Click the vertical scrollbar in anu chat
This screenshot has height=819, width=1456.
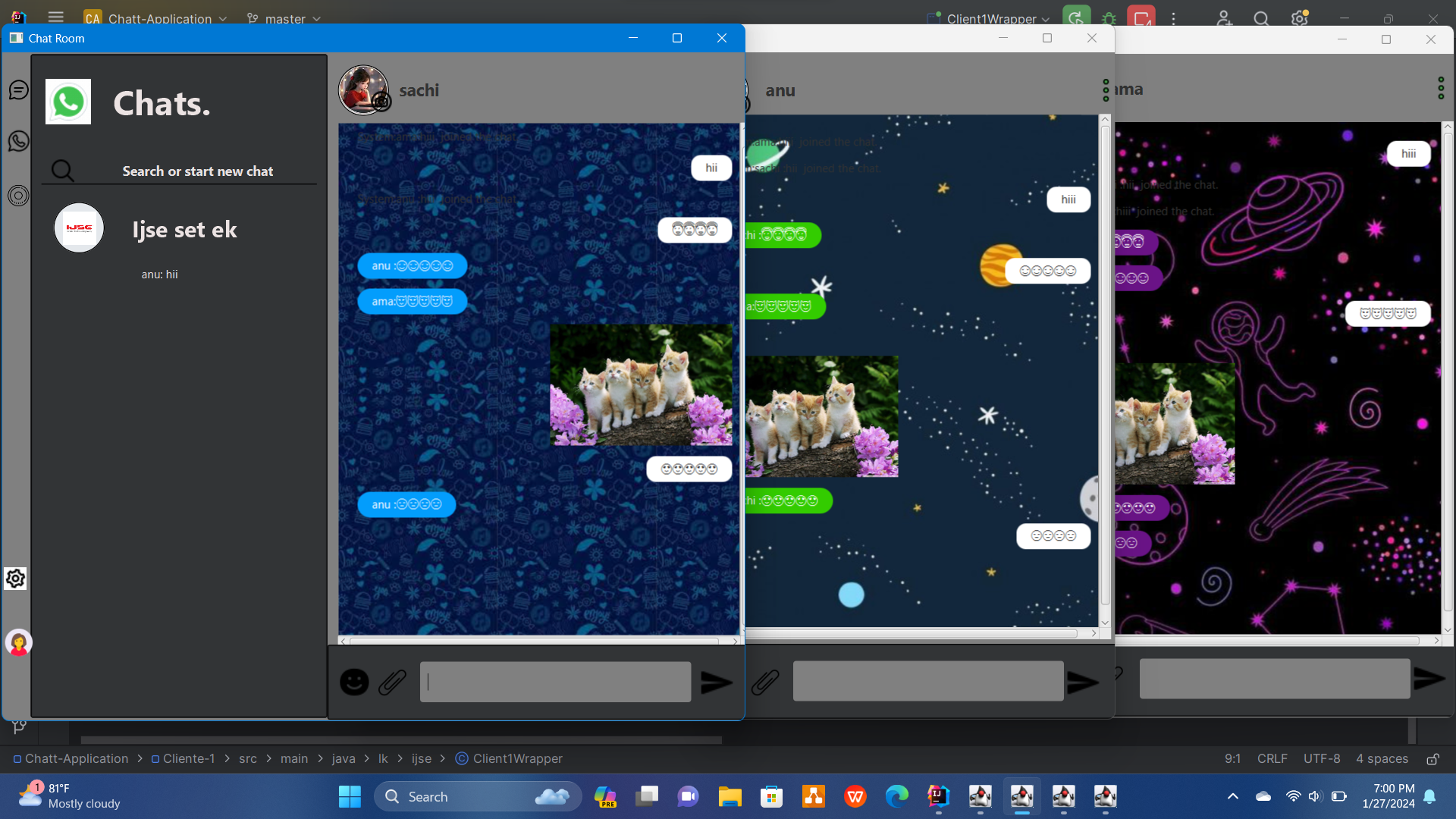click(1105, 364)
